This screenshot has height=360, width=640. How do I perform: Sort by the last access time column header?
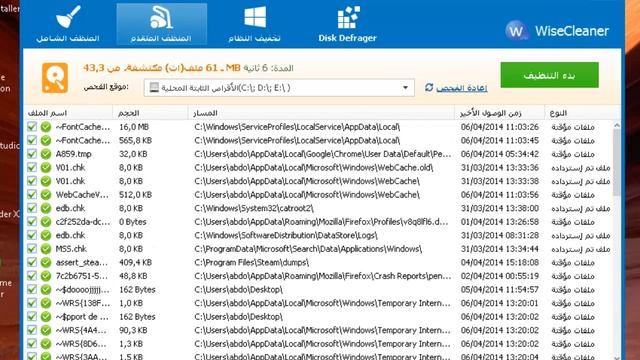pos(500,113)
